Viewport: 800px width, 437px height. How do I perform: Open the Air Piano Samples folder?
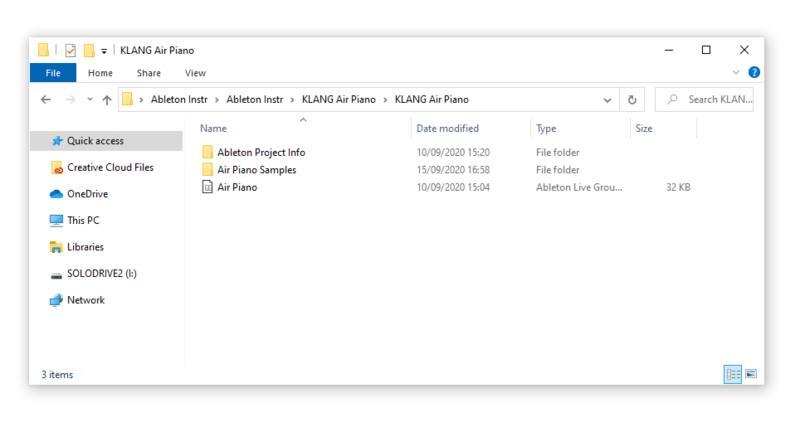pos(256,170)
